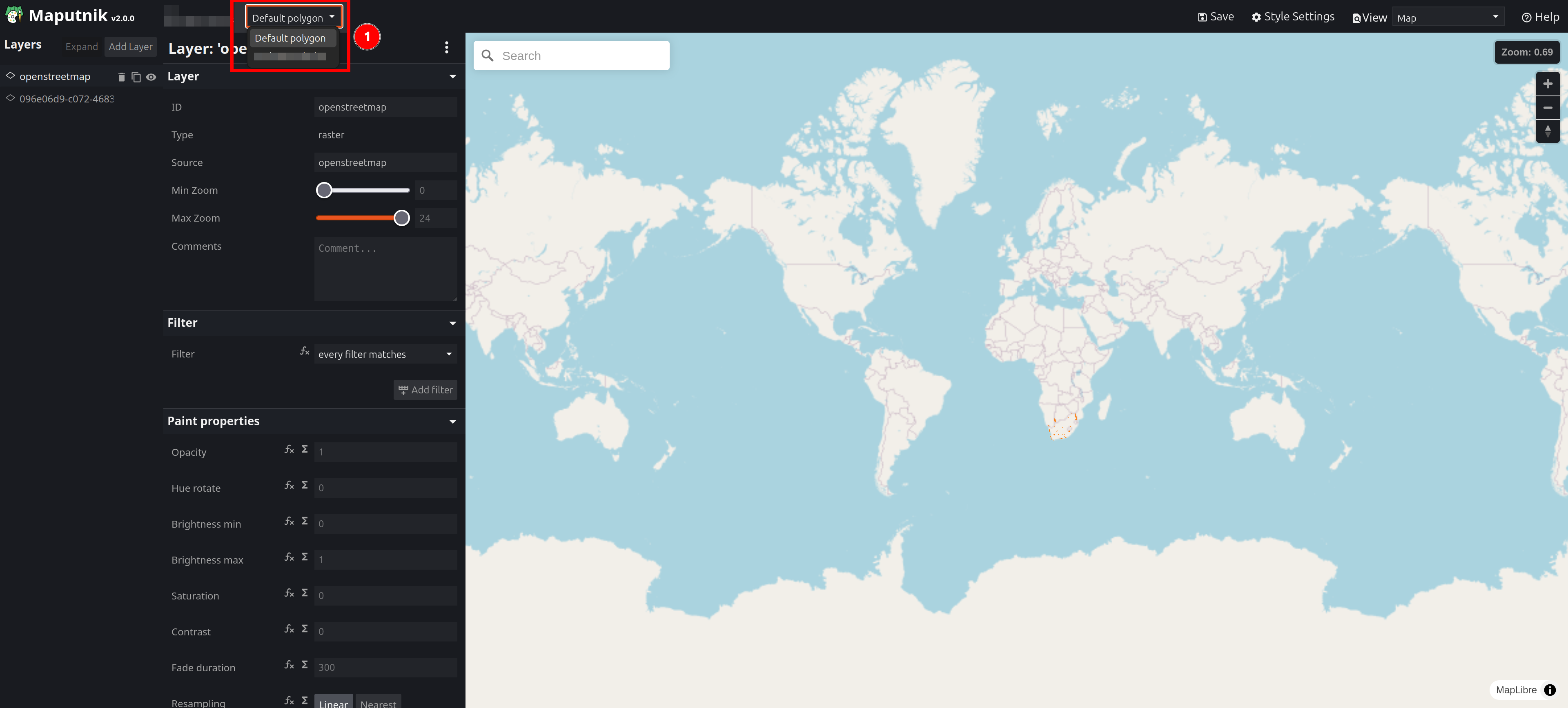Image resolution: width=1568 pixels, height=708 pixels.
Task: Open the layer editor three-dot menu
Action: pos(447,47)
